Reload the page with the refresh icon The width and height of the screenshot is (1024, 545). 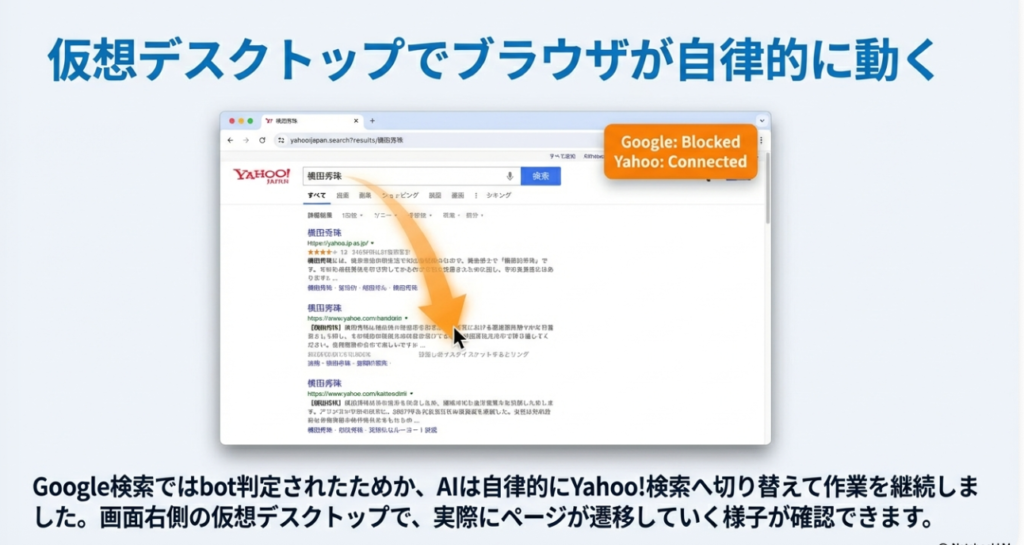click(x=262, y=141)
